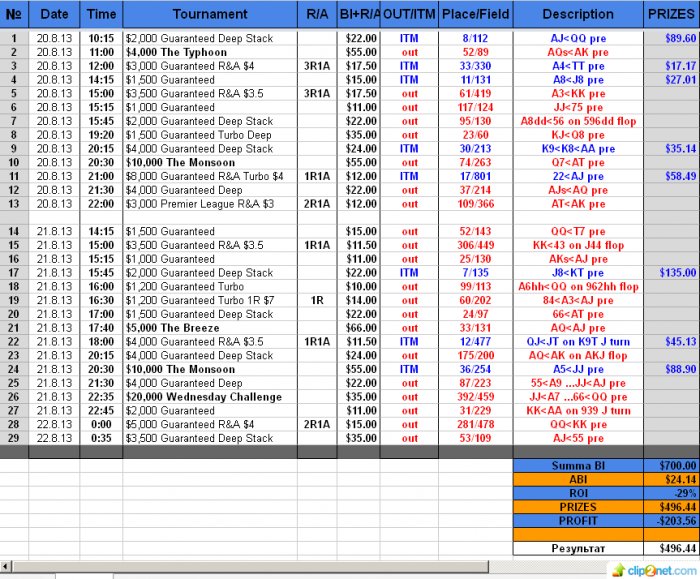
Task: Select time cell '22:35'
Action: point(101,397)
